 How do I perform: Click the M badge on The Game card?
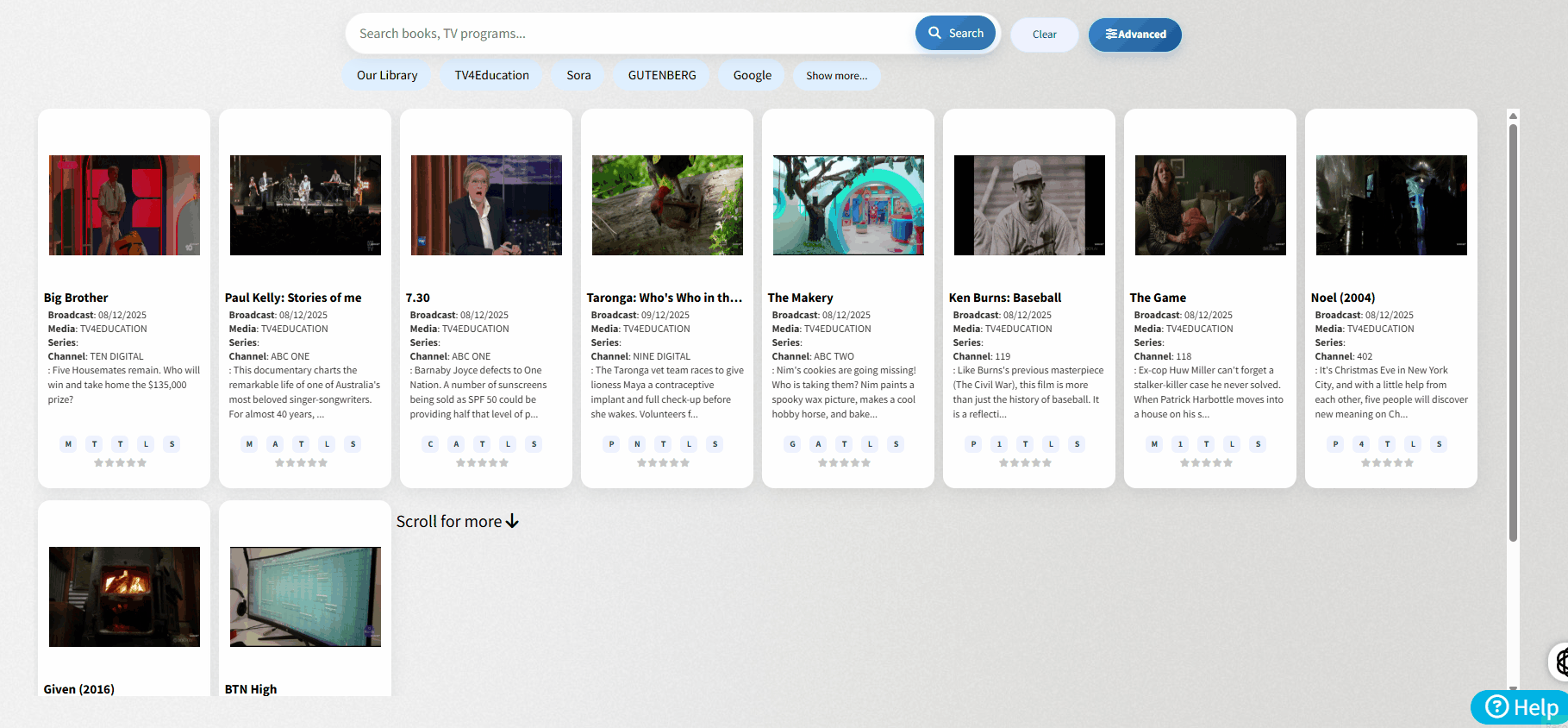click(x=1154, y=444)
